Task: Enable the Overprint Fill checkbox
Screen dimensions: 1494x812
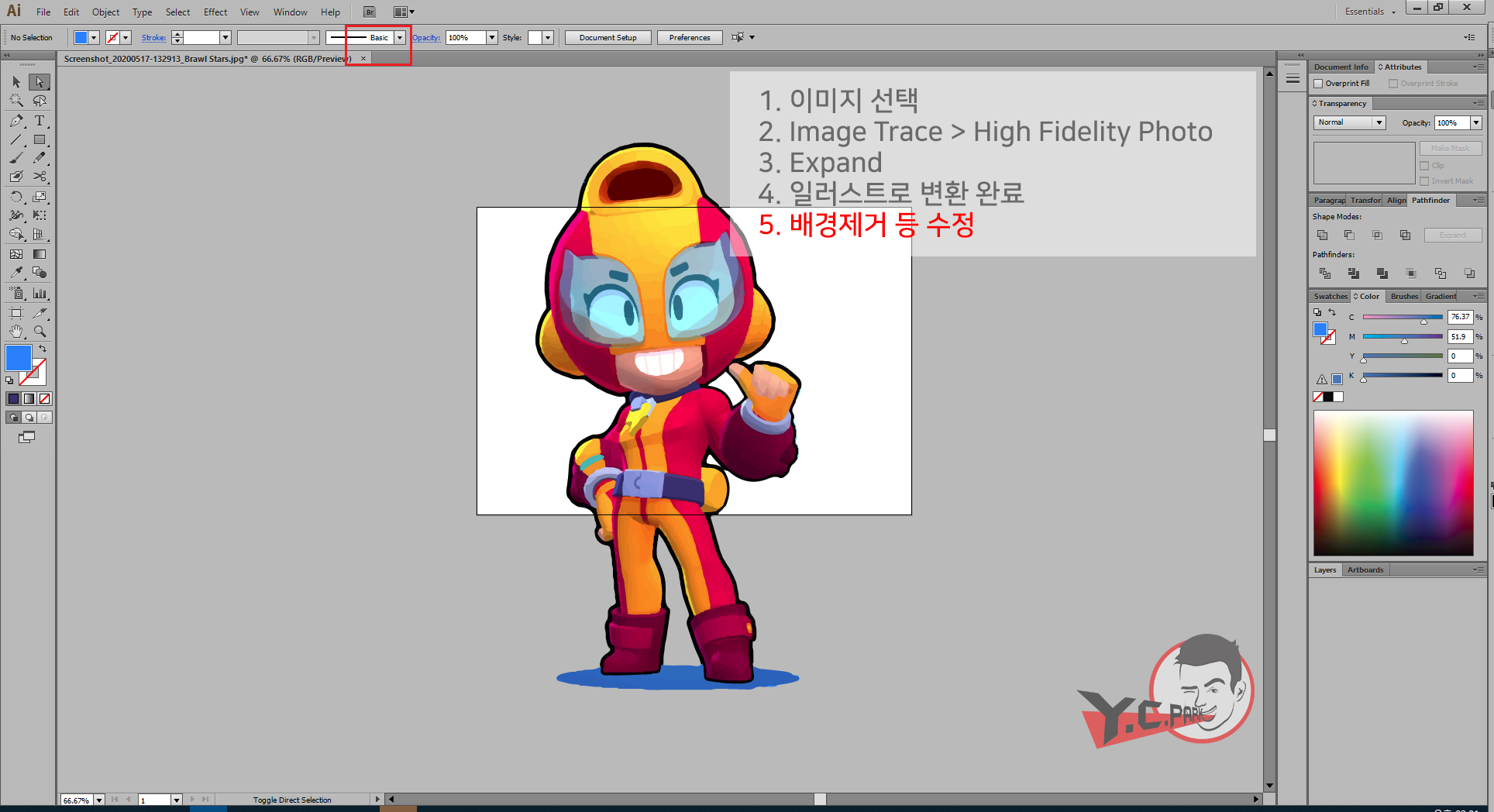Action: [1318, 84]
